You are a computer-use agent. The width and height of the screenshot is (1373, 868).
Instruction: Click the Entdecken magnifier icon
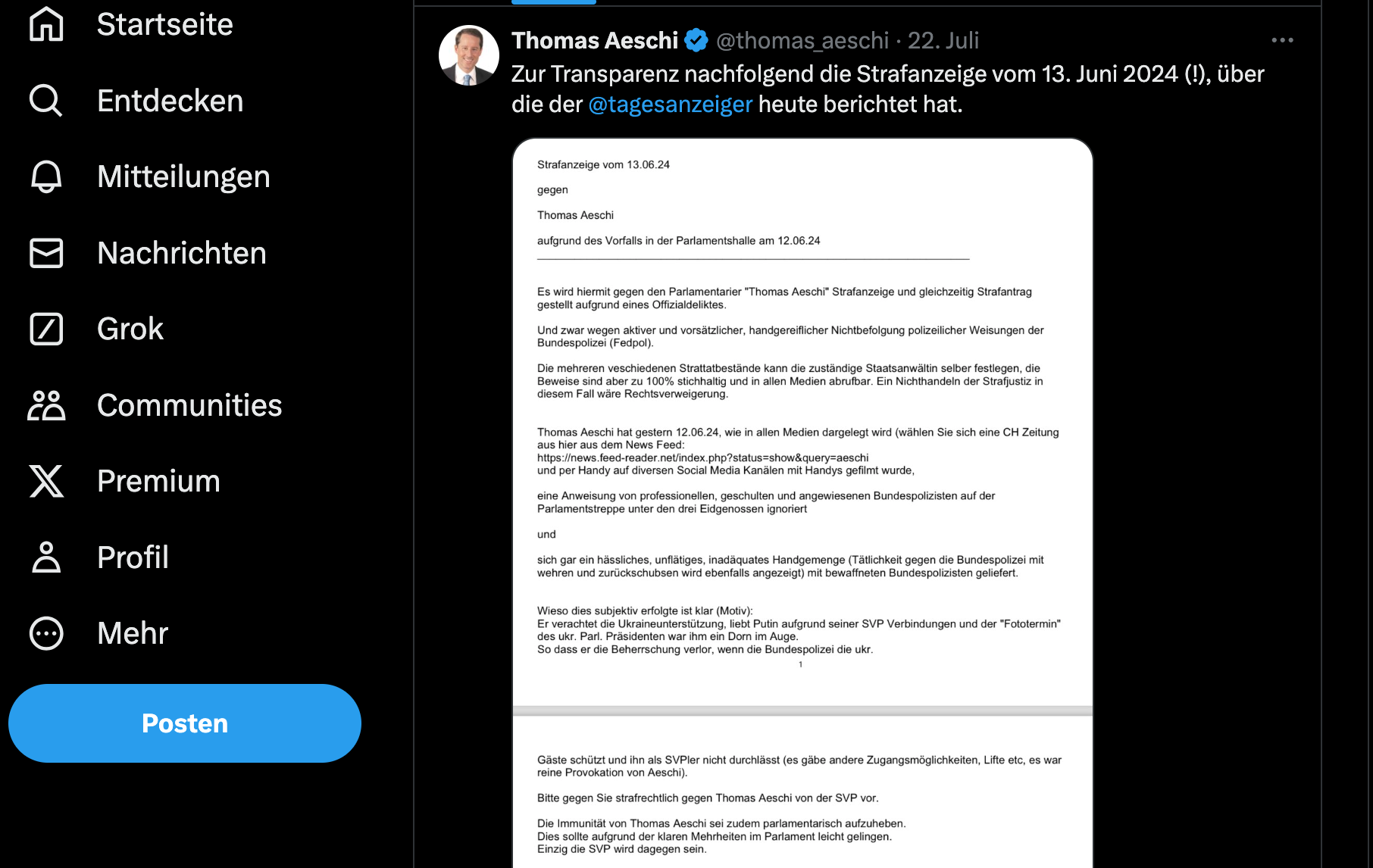coord(46,101)
